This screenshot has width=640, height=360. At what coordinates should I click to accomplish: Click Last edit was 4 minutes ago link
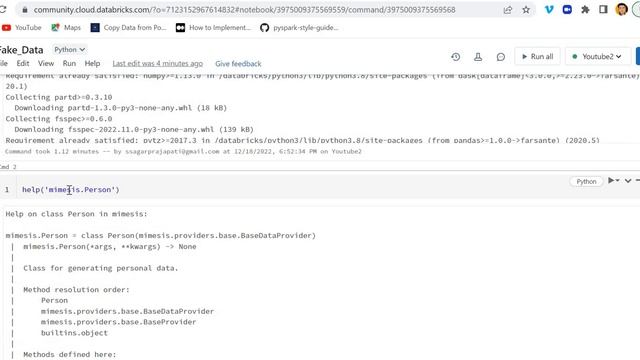pyautogui.click(x=158, y=64)
